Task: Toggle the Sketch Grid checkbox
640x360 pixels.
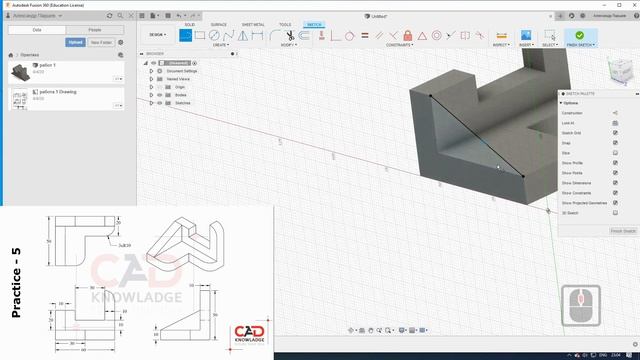Action: (x=615, y=133)
